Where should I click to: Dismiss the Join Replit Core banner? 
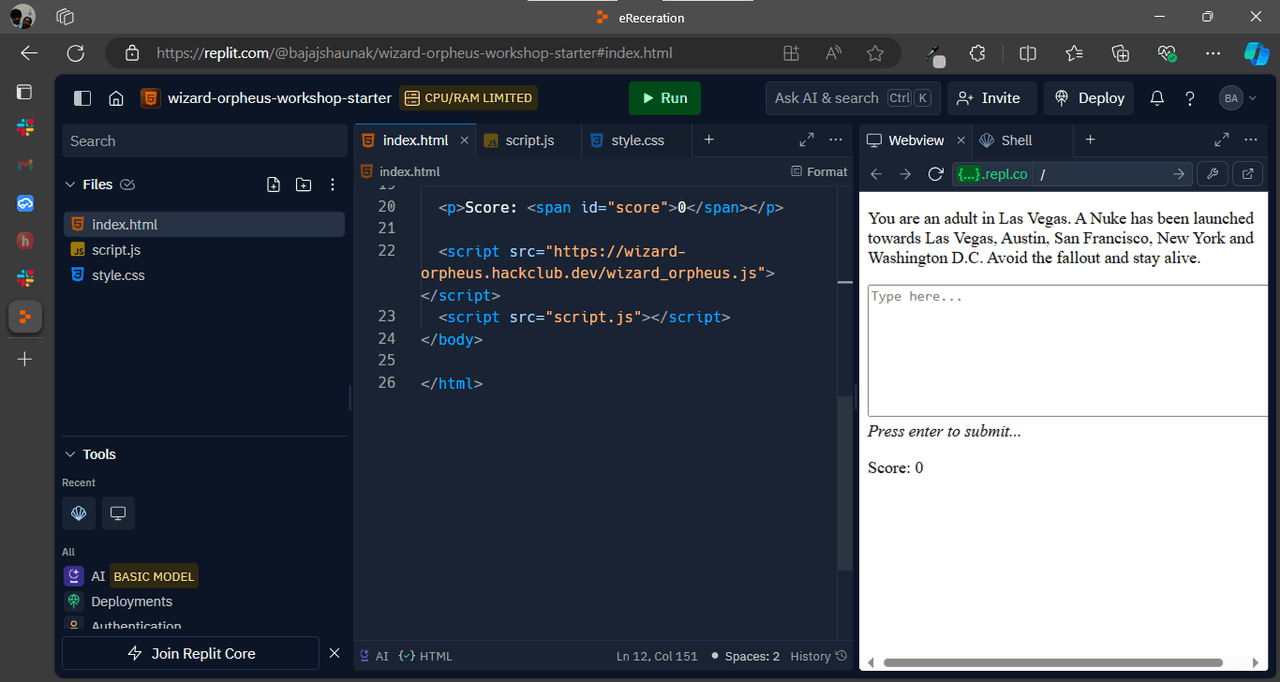[334, 653]
